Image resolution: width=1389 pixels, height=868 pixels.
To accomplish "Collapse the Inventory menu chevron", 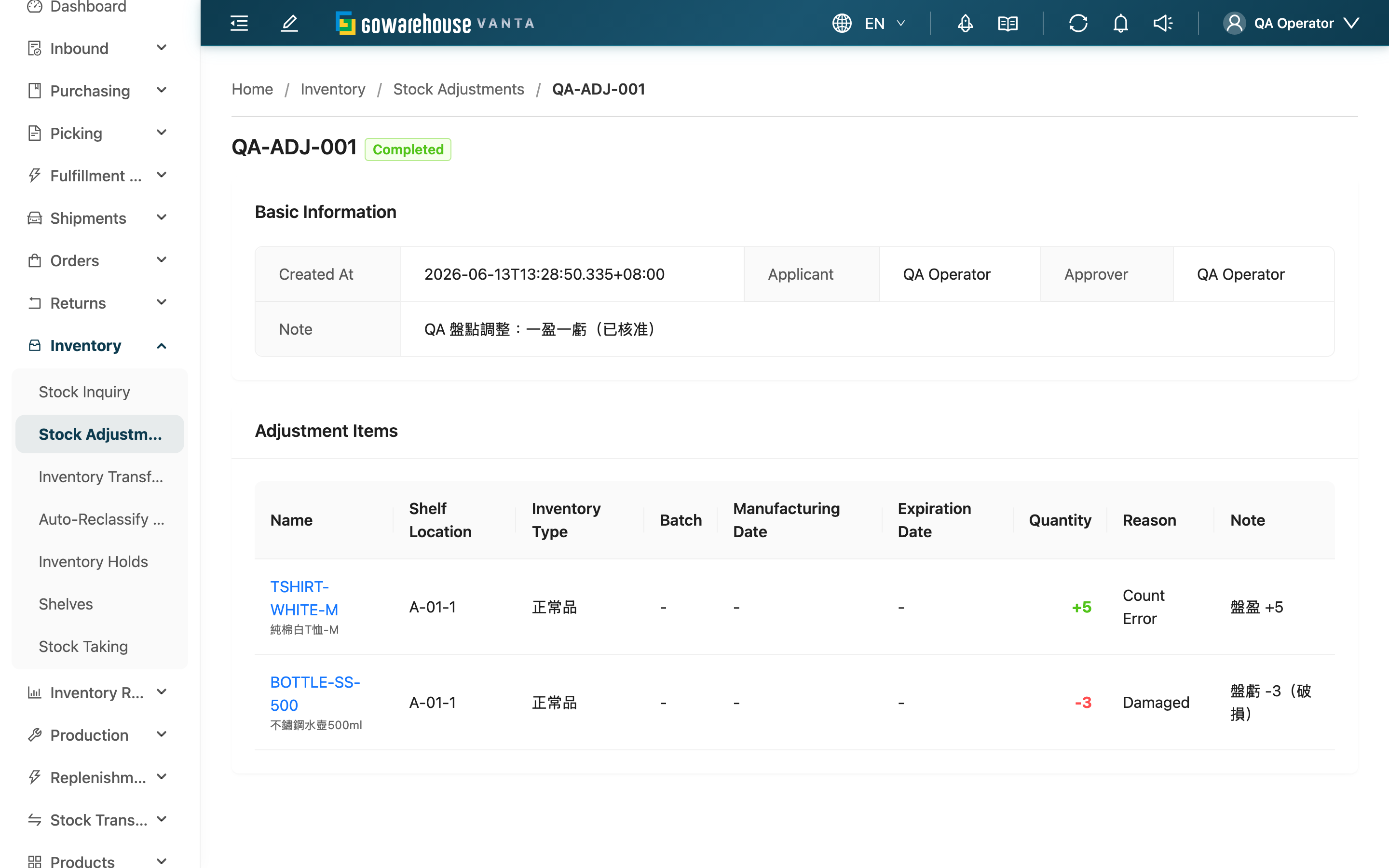I will click(162, 346).
